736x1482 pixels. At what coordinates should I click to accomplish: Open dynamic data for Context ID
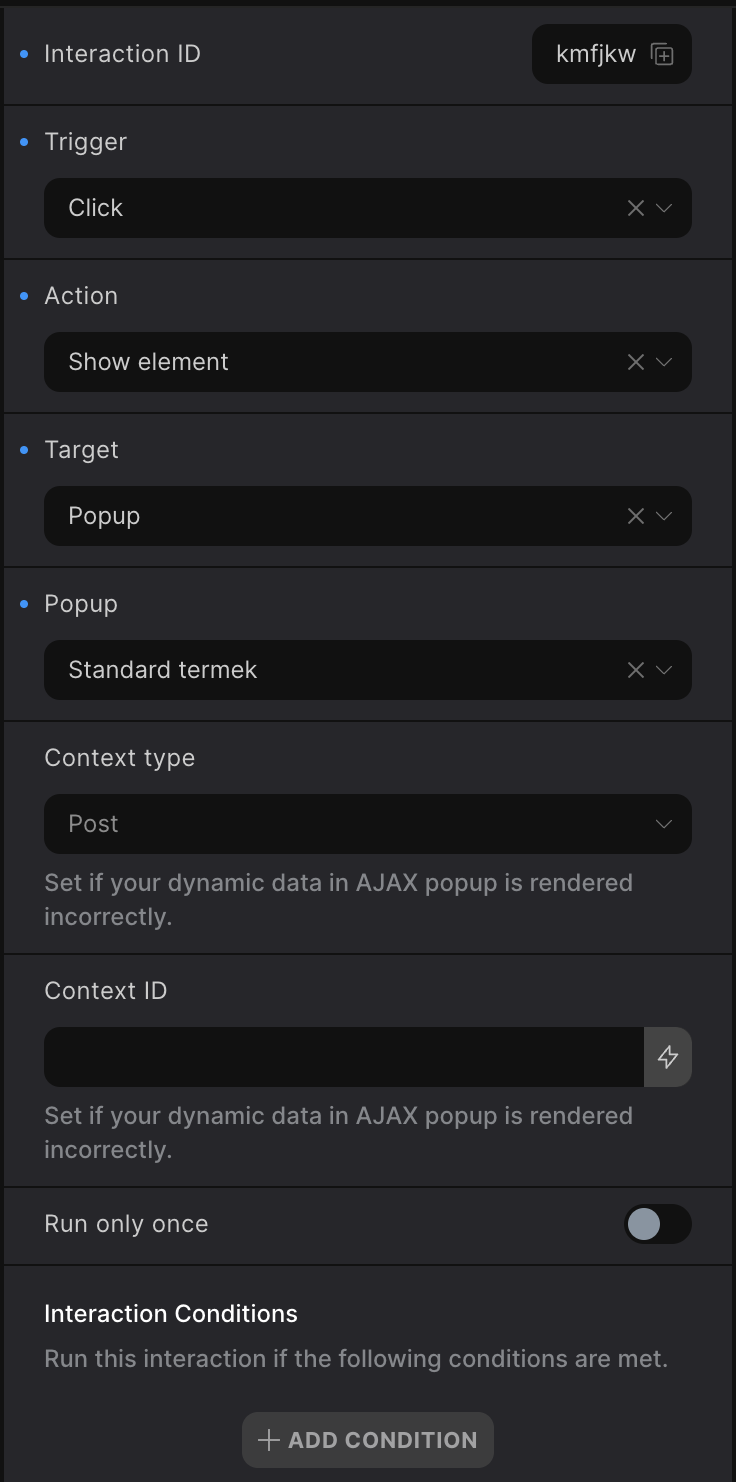[x=668, y=1057]
